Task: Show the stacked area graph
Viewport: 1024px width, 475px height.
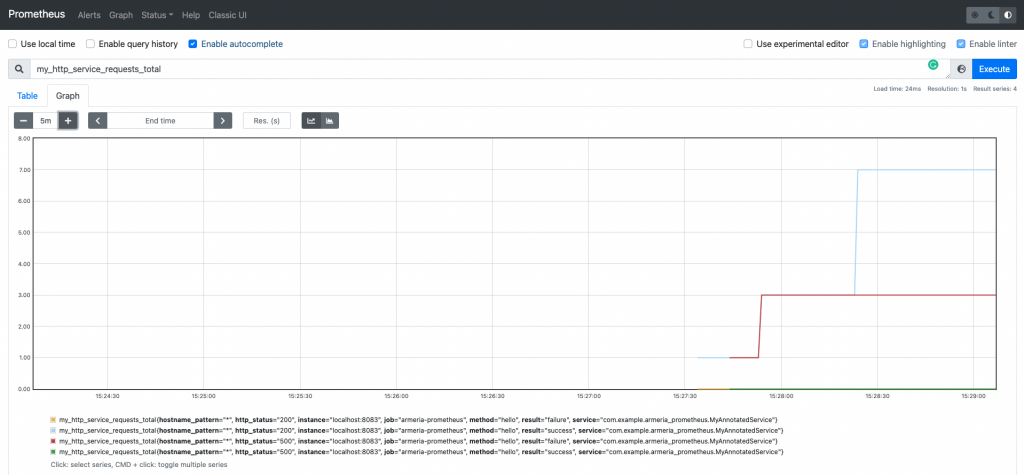Action: 329,120
